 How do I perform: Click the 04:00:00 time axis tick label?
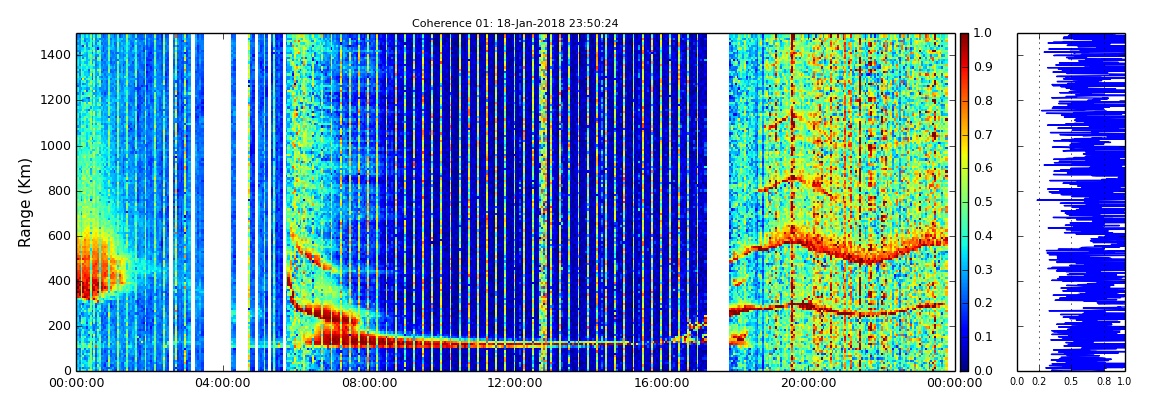[x=221, y=382]
